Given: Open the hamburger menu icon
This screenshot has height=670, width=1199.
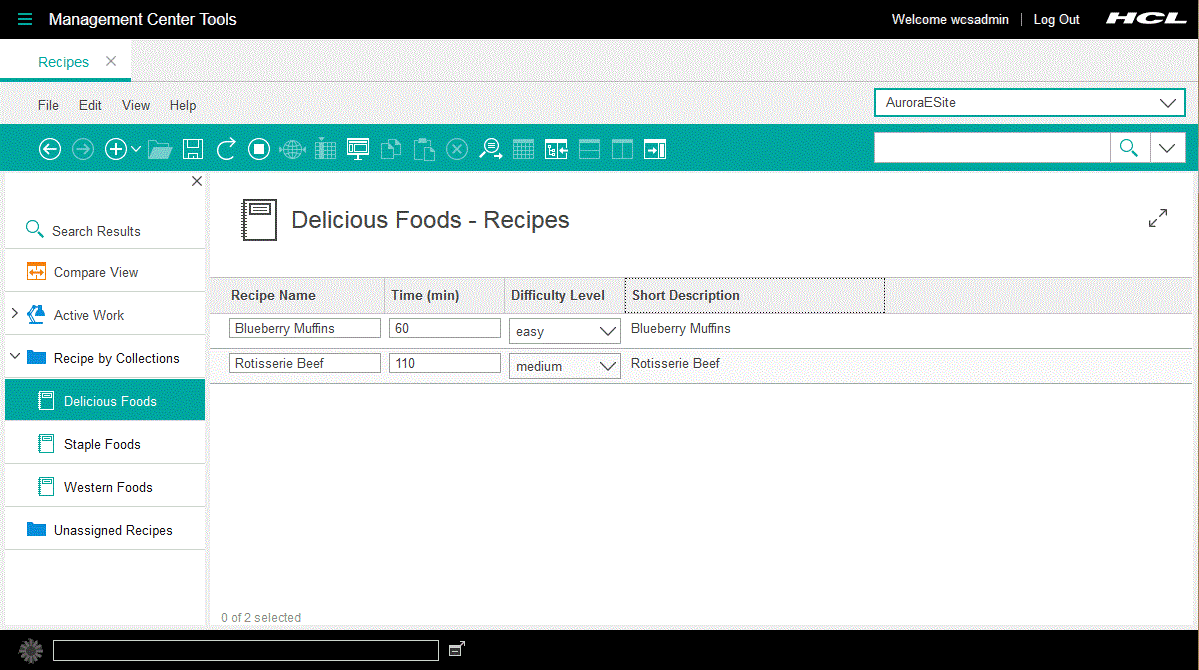Looking at the screenshot, I should pos(24,18).
